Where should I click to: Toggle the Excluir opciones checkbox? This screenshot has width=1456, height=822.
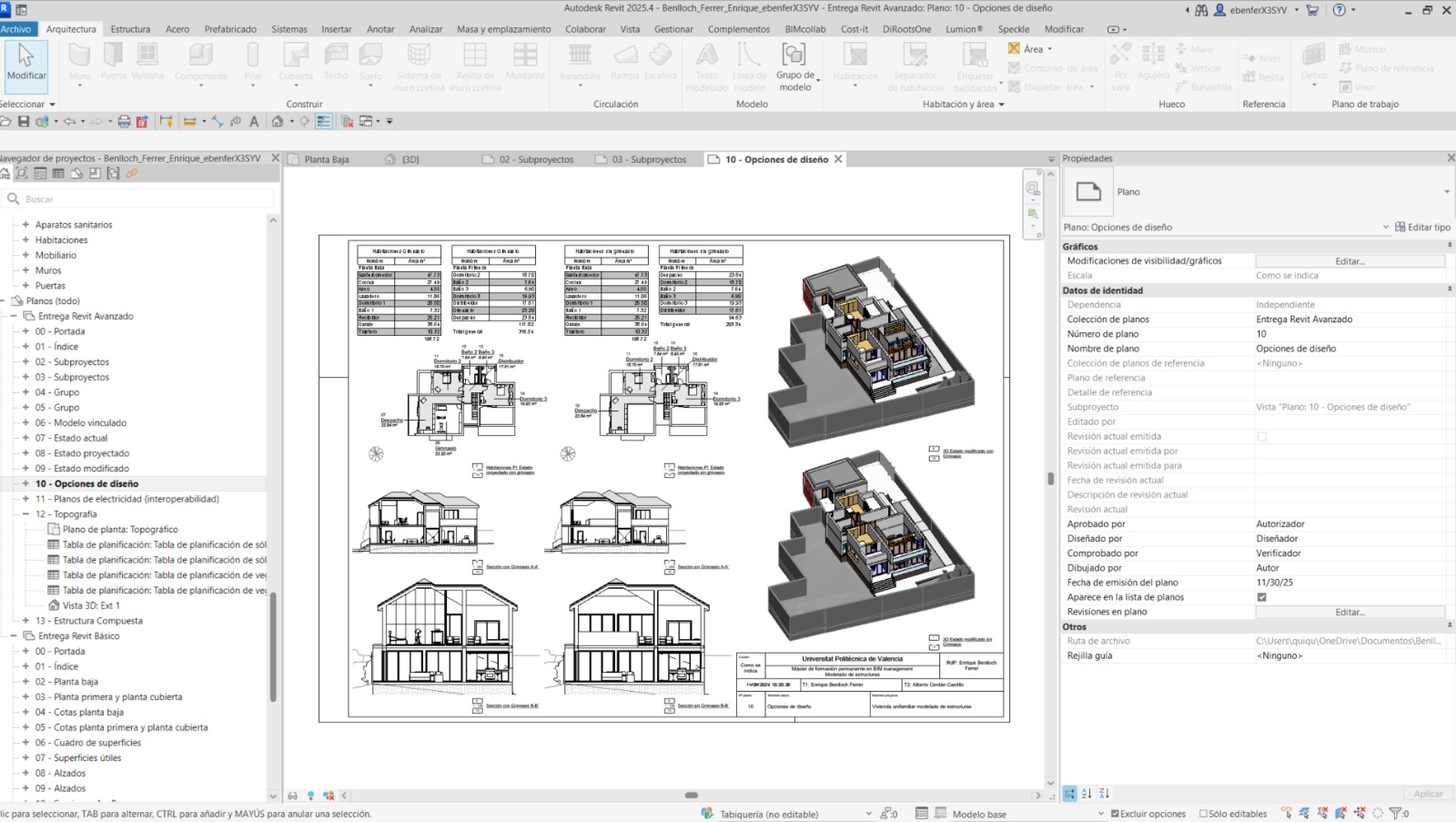click(1115, 814)
